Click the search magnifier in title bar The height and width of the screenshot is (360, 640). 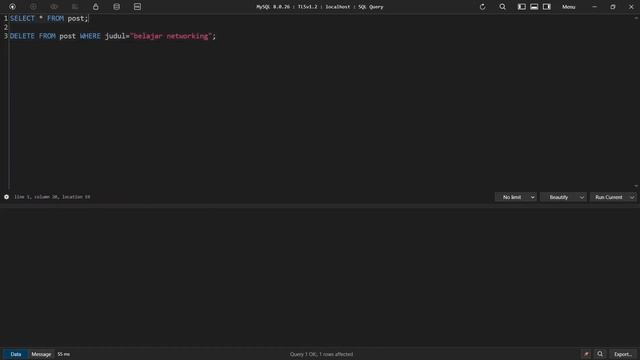[x=502, y=7]
